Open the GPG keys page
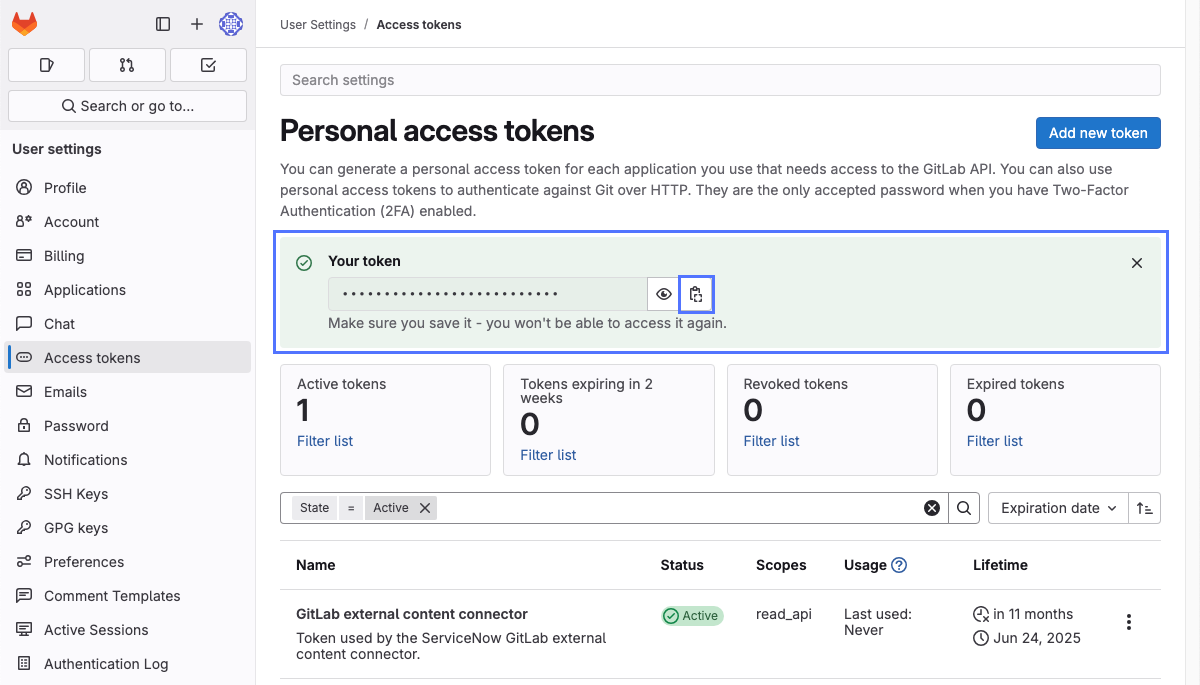 128,528
